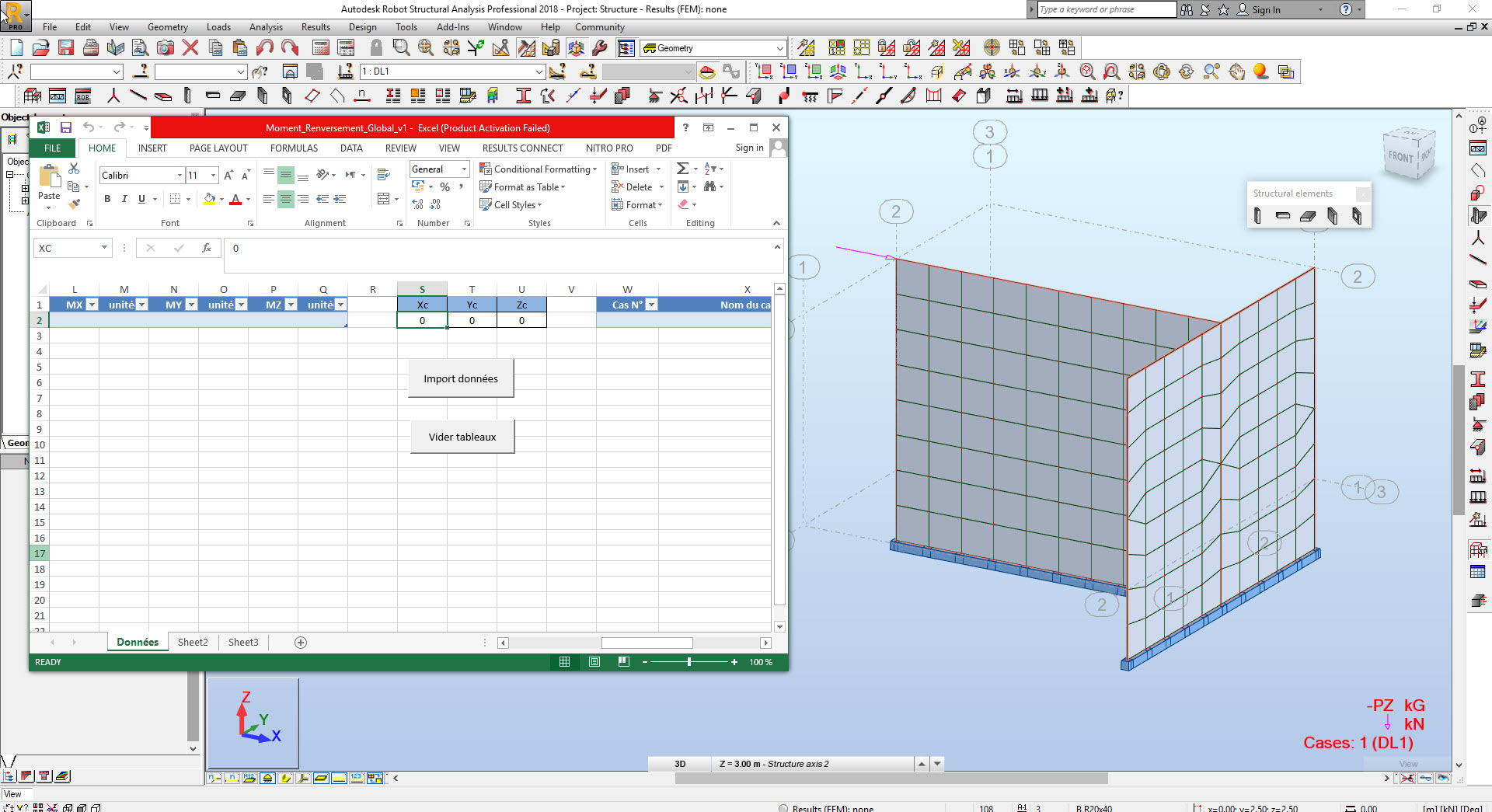Screen dimensions: 1492x812
Task: Click the lock icon in Robot toolbar
Action: (x=376, y=48)
